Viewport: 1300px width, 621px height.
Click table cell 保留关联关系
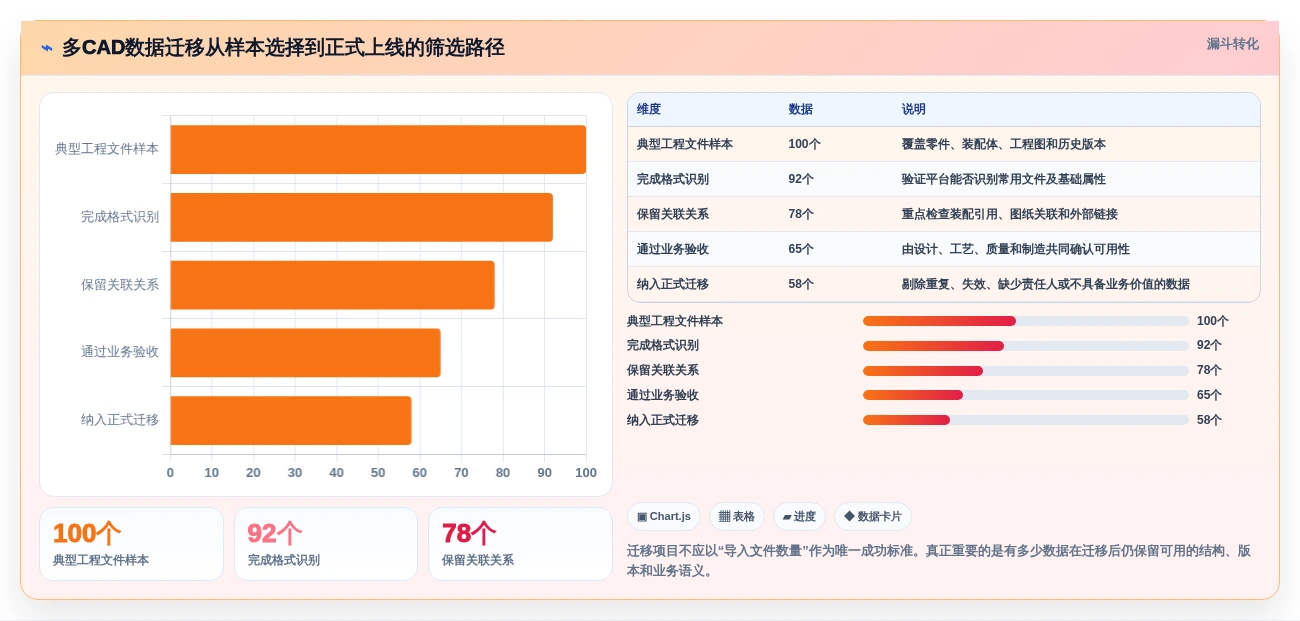tap(673, 214)
